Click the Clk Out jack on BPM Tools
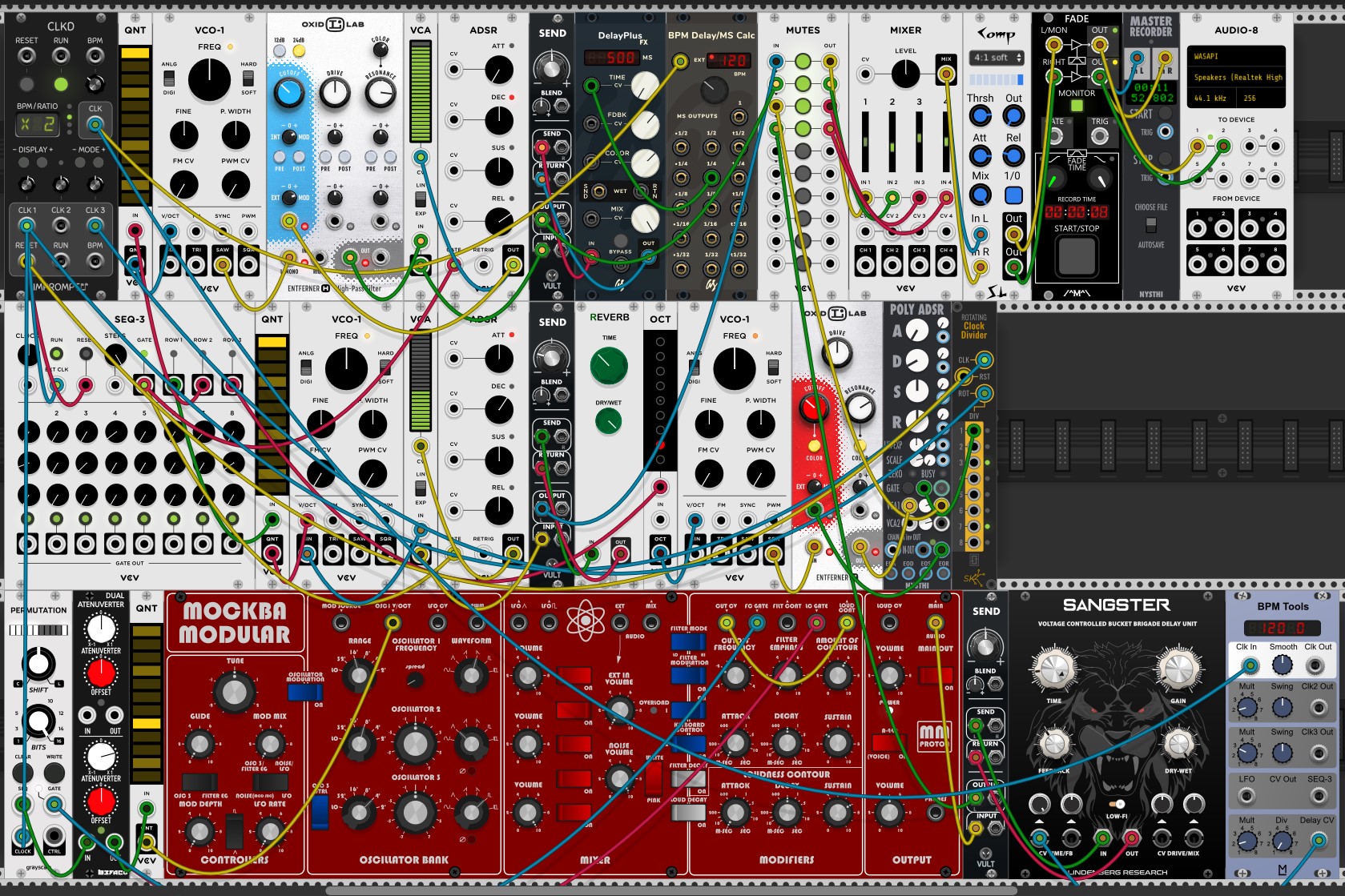This screenshot has height=896, width=1345. pyautogui.click(x=1315, y=665)
